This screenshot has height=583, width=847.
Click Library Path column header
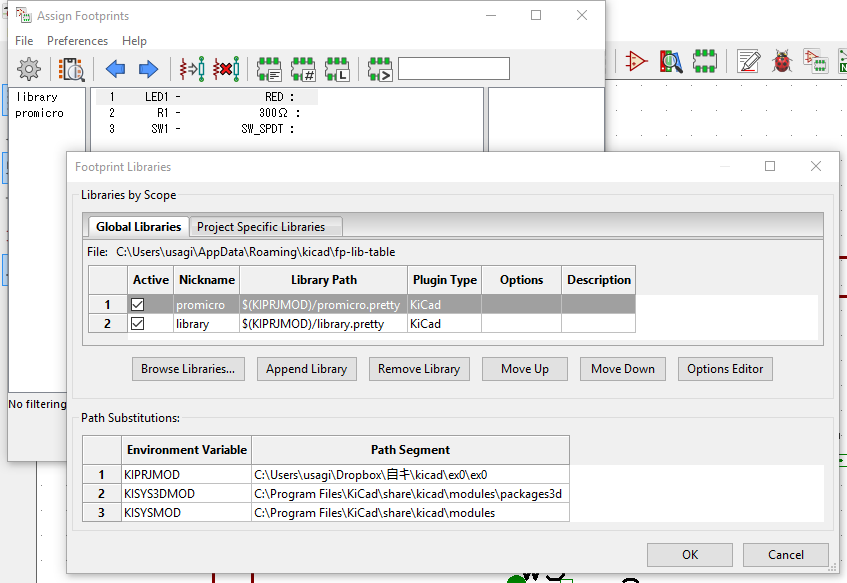[x=323, y=280]
